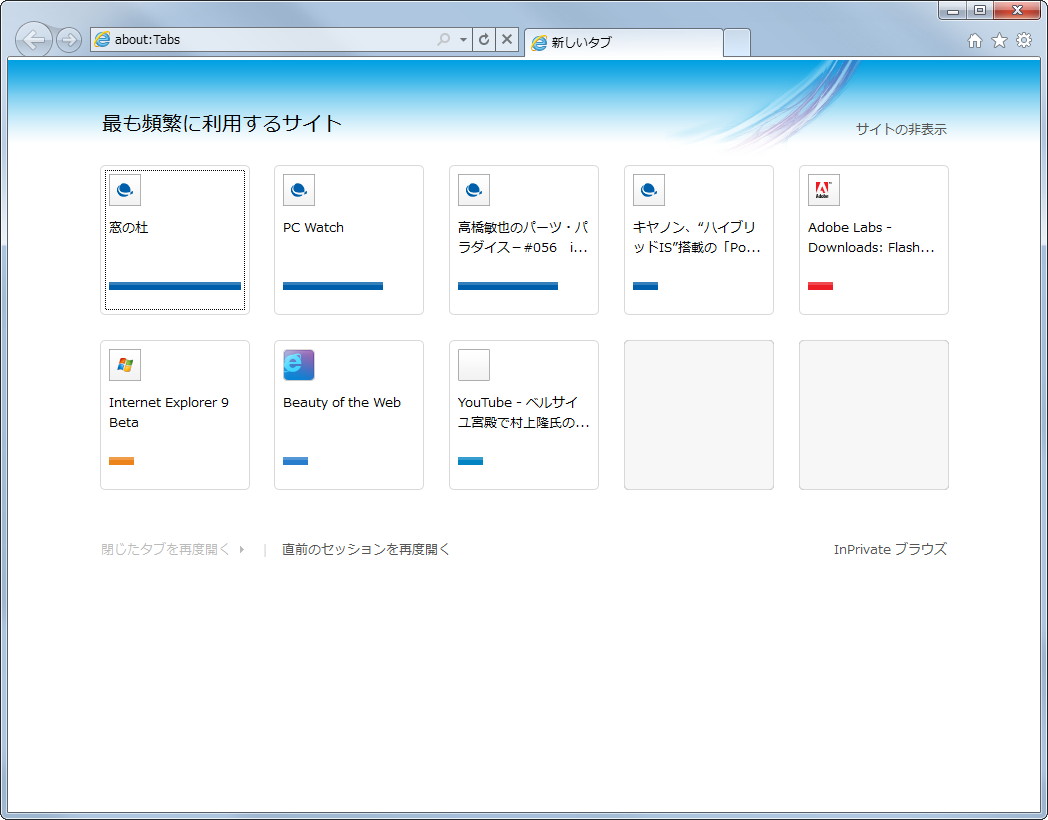Open a new blank tab button
The height and width of the screenshot is (820, 1048).
[737, 43]
